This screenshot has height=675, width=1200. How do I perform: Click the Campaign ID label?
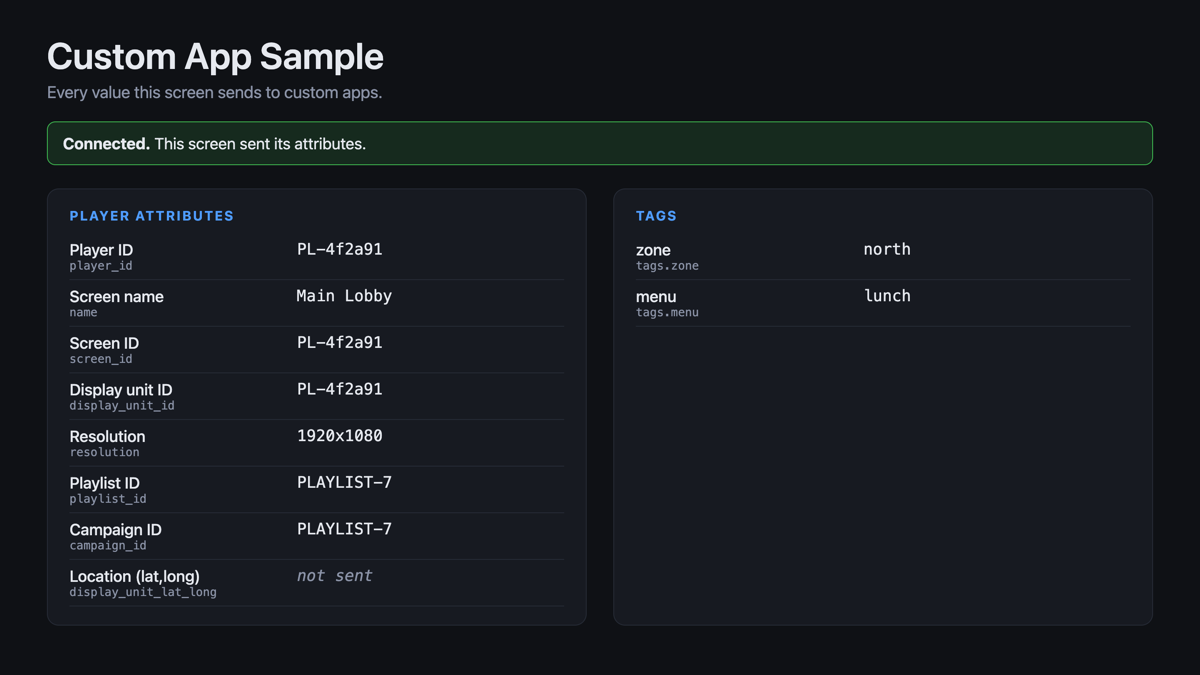click(x=115, y=530)
